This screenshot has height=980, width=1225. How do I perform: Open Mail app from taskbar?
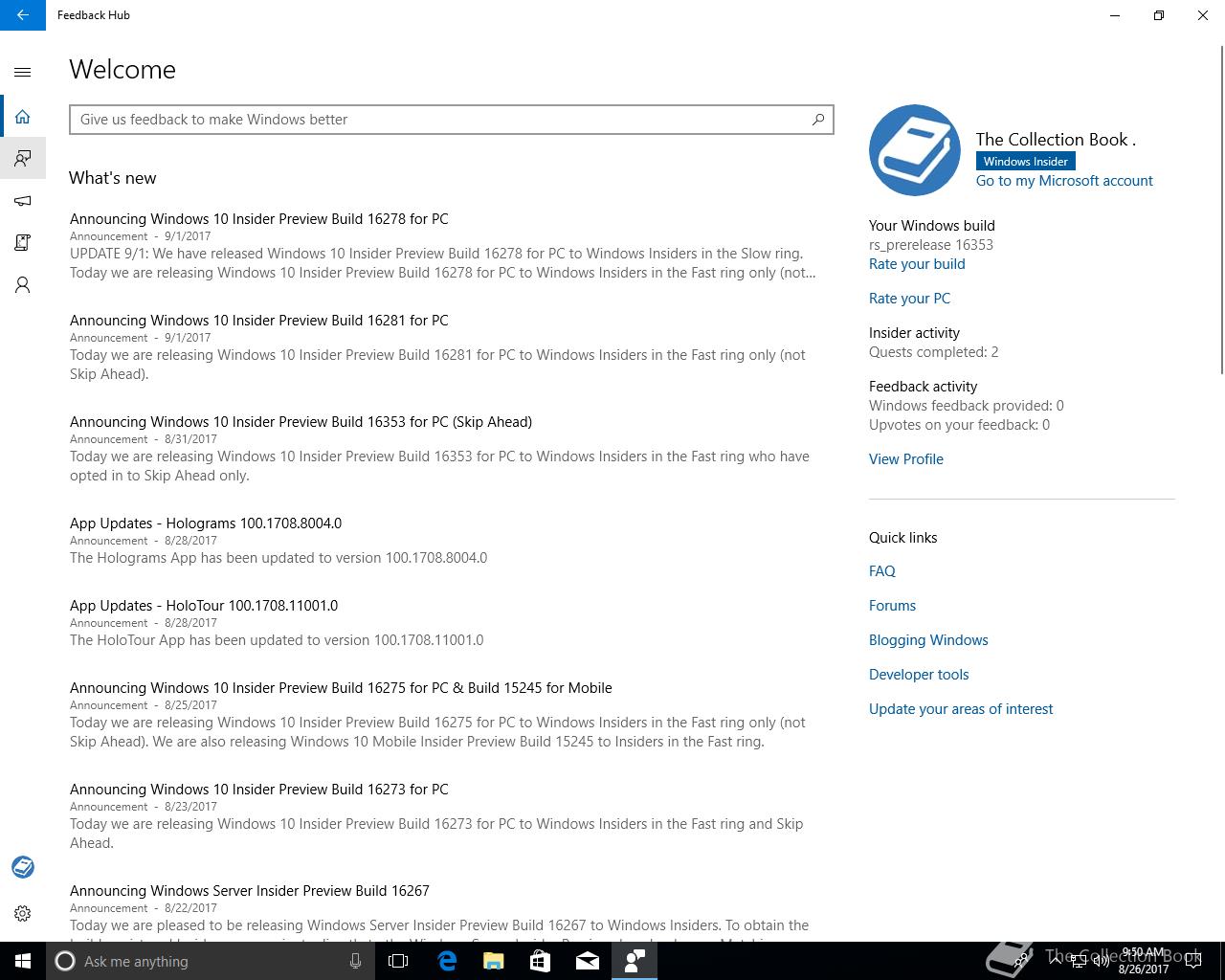[587, 961]
